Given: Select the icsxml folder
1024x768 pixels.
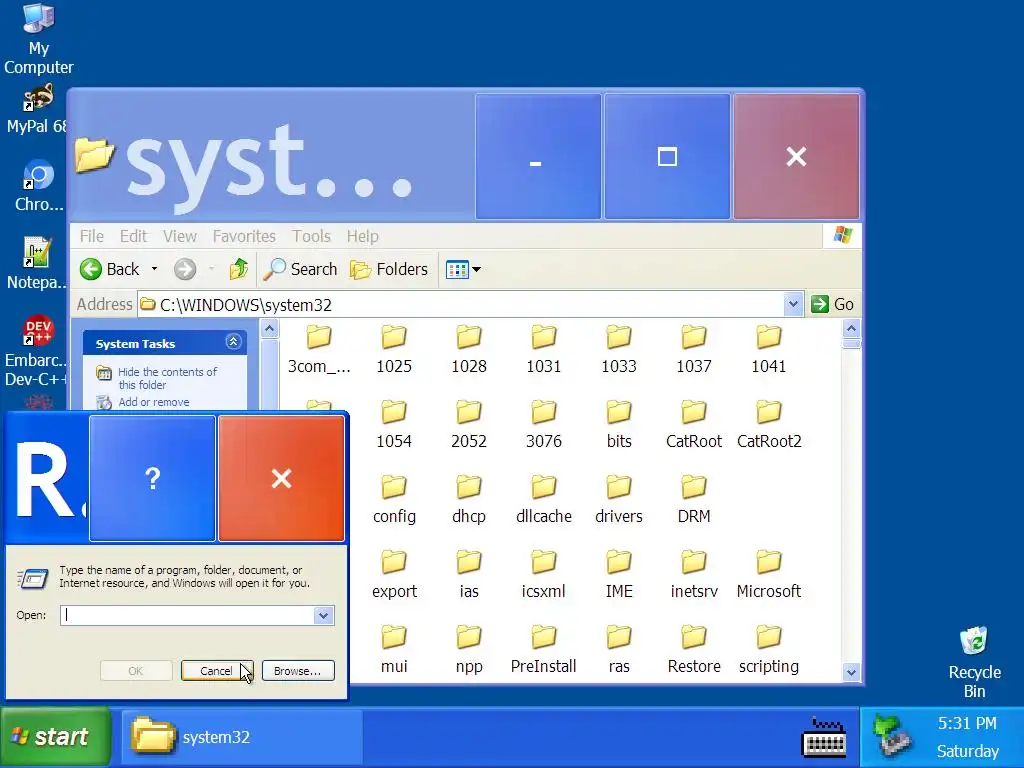Looking at the screenshot, I should tap(543, 575).
